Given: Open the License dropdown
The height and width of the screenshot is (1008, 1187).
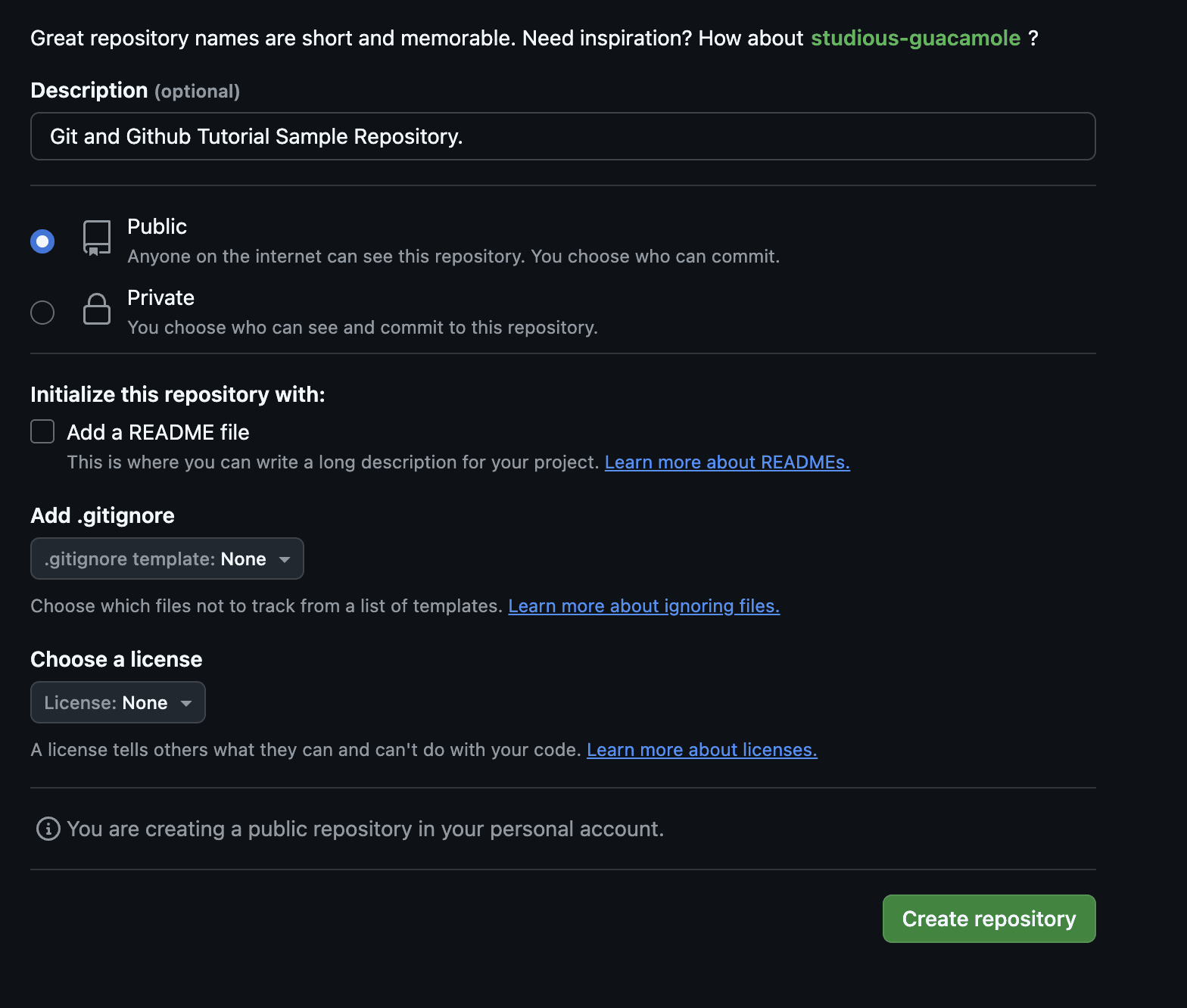Looking at the screenshot, I should tap(117, 702).
